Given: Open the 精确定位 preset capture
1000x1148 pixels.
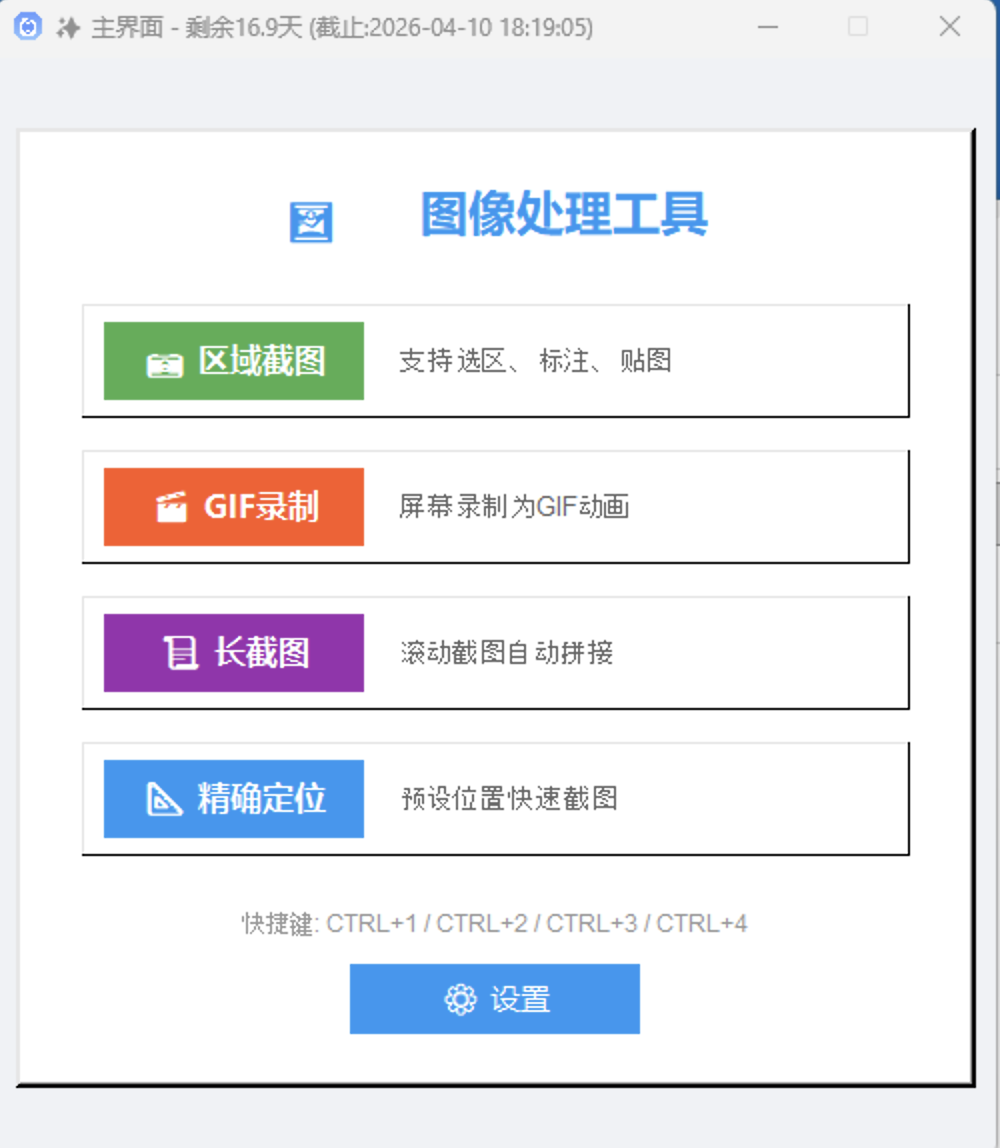Looking at the screenshot, I should tap(262, 799).
